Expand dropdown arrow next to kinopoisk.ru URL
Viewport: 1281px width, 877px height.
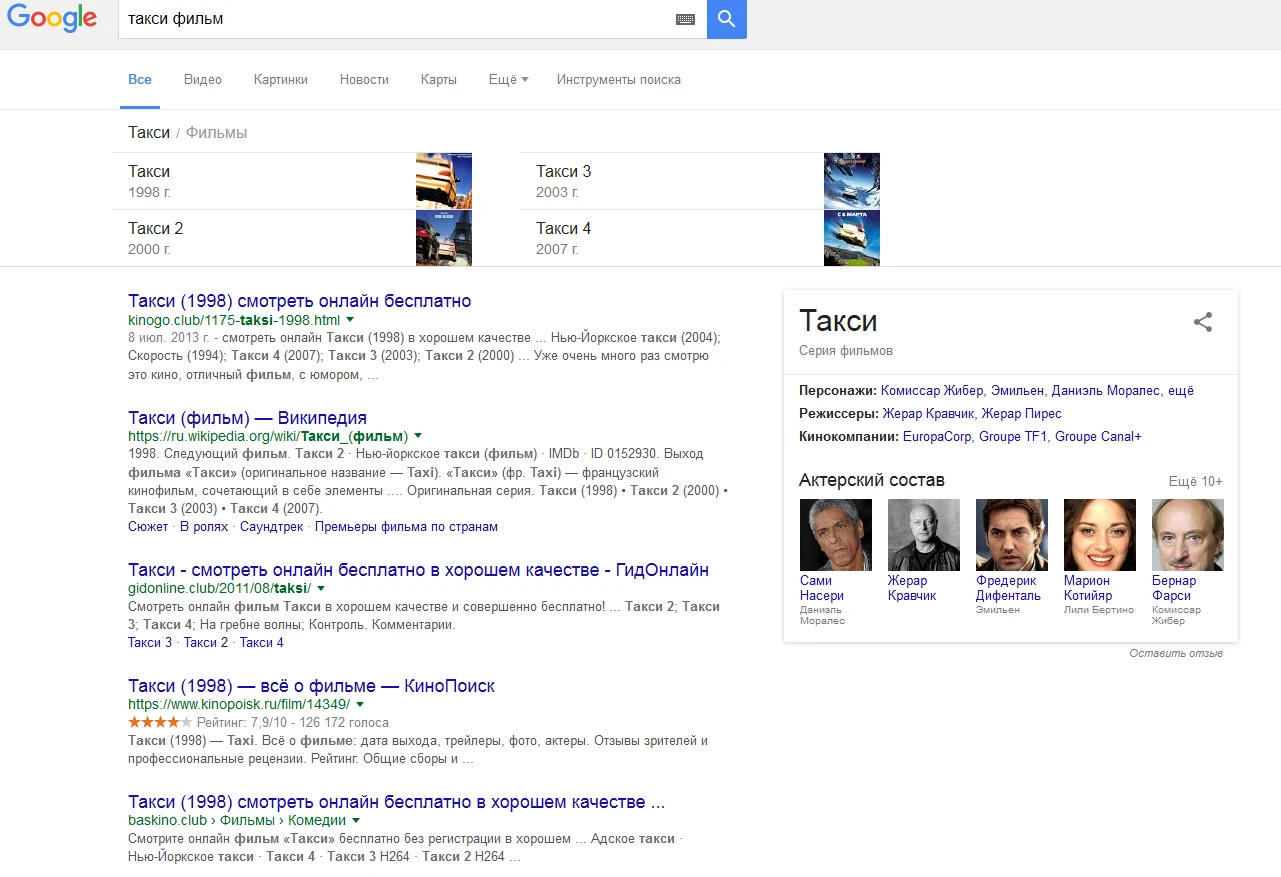360,704
